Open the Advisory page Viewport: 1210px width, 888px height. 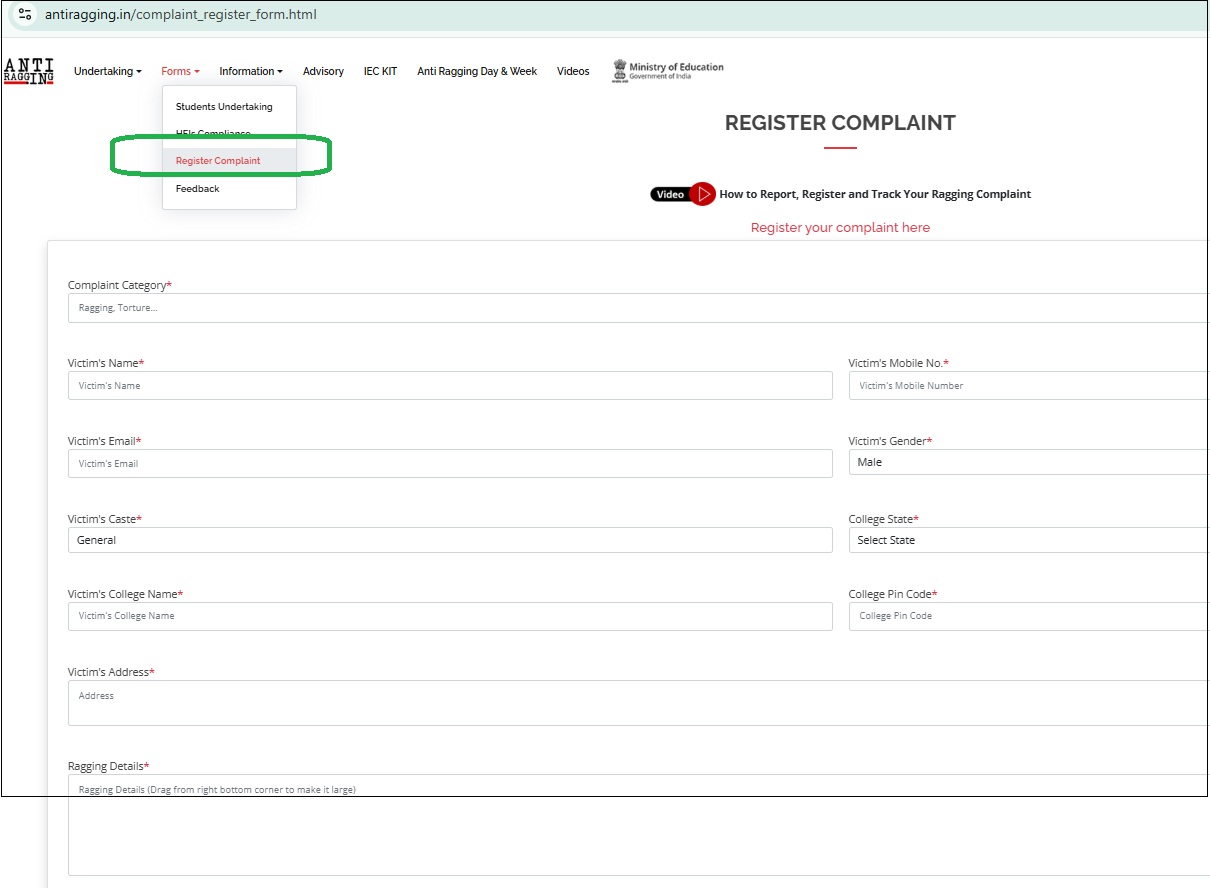323,71
